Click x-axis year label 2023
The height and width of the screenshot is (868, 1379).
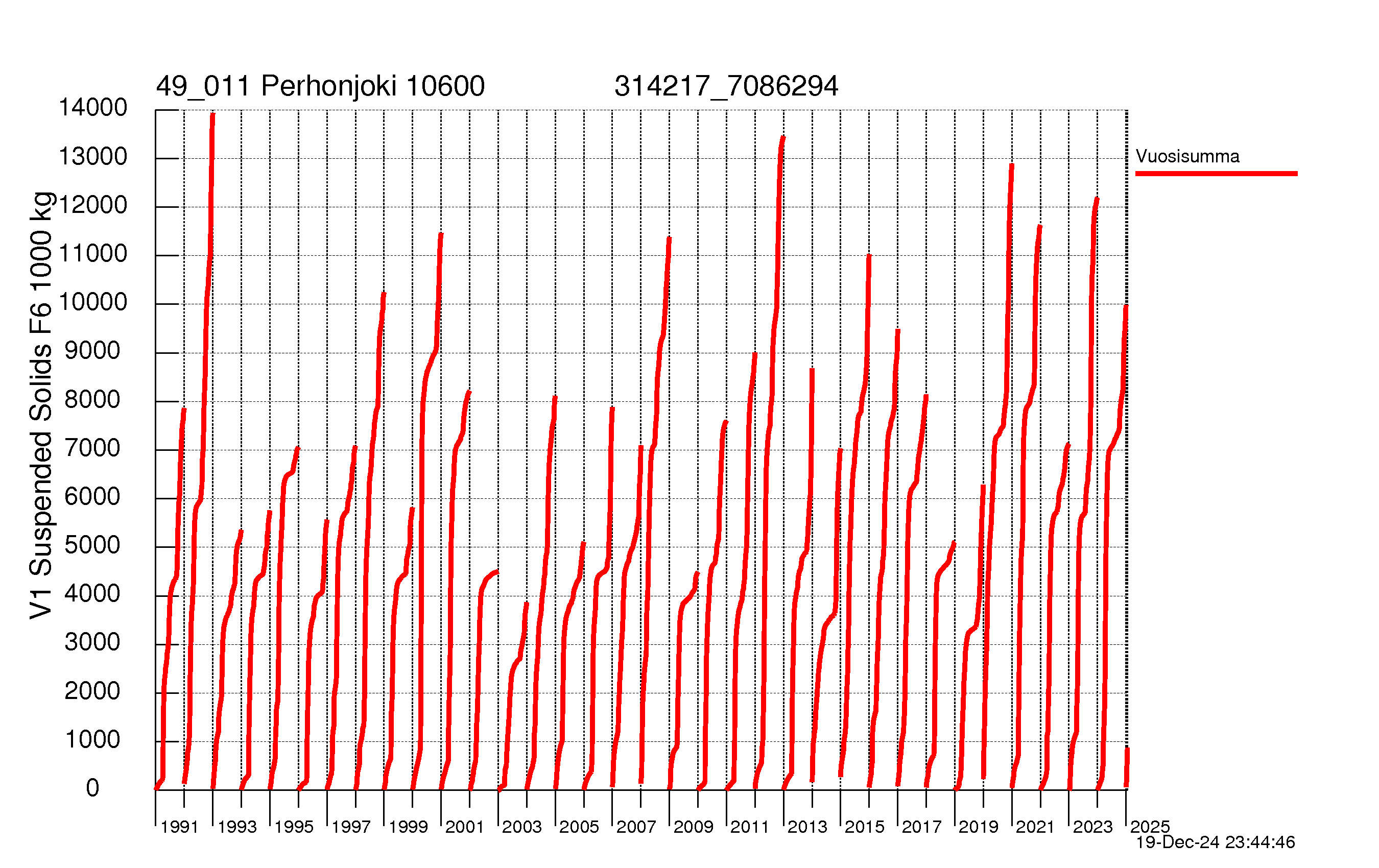[x=1092, y=827]
